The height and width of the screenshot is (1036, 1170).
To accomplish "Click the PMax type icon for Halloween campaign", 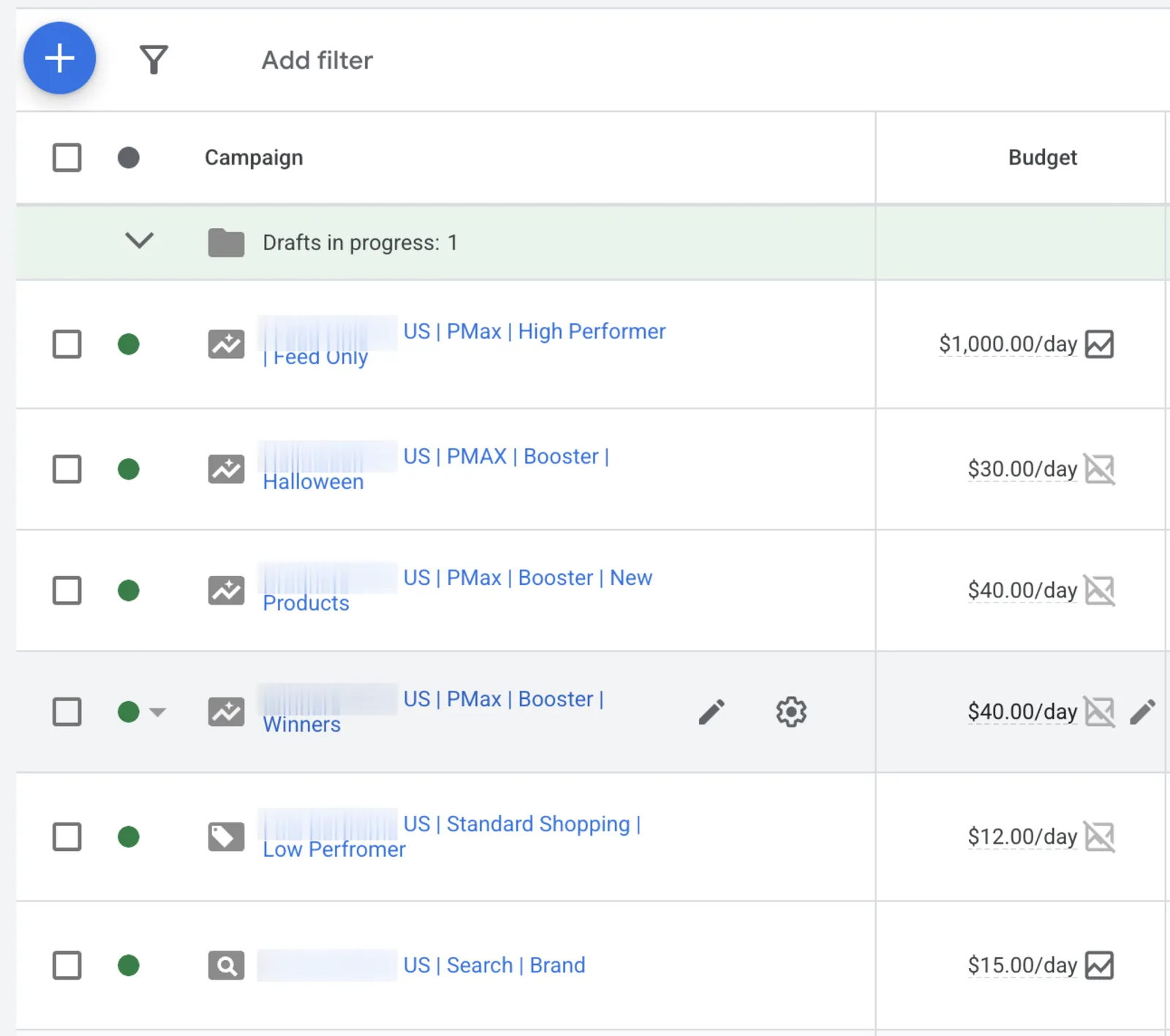I will [226, 469].
